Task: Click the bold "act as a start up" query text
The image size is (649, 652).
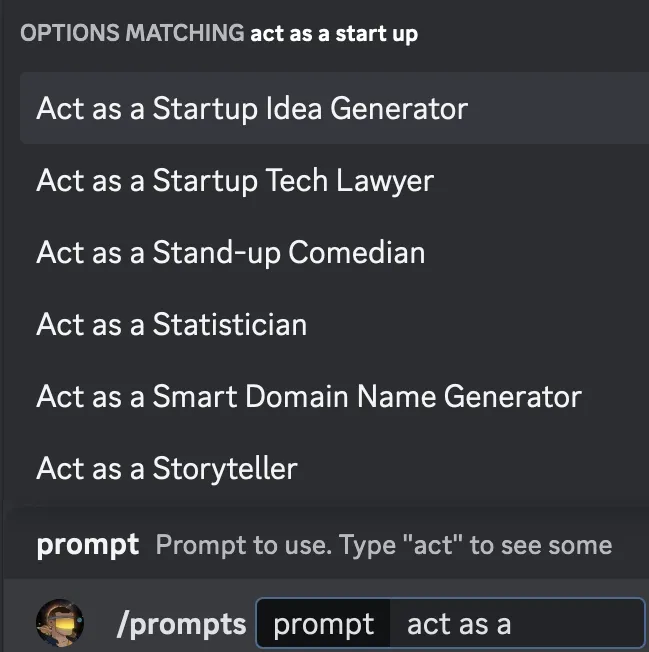Action: point(334,33)
